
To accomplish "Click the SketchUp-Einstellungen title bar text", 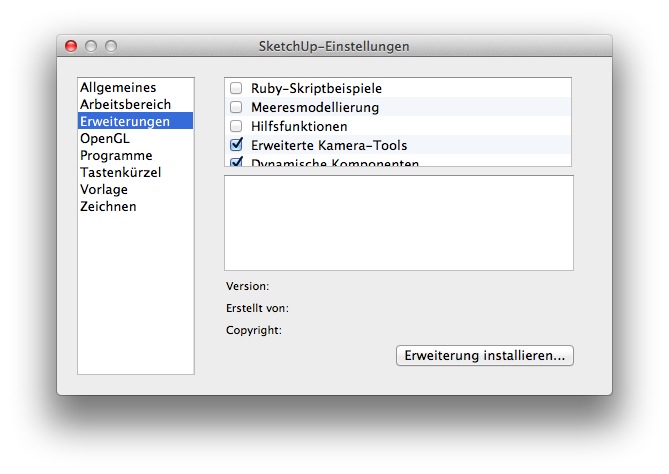I will 334,46.
